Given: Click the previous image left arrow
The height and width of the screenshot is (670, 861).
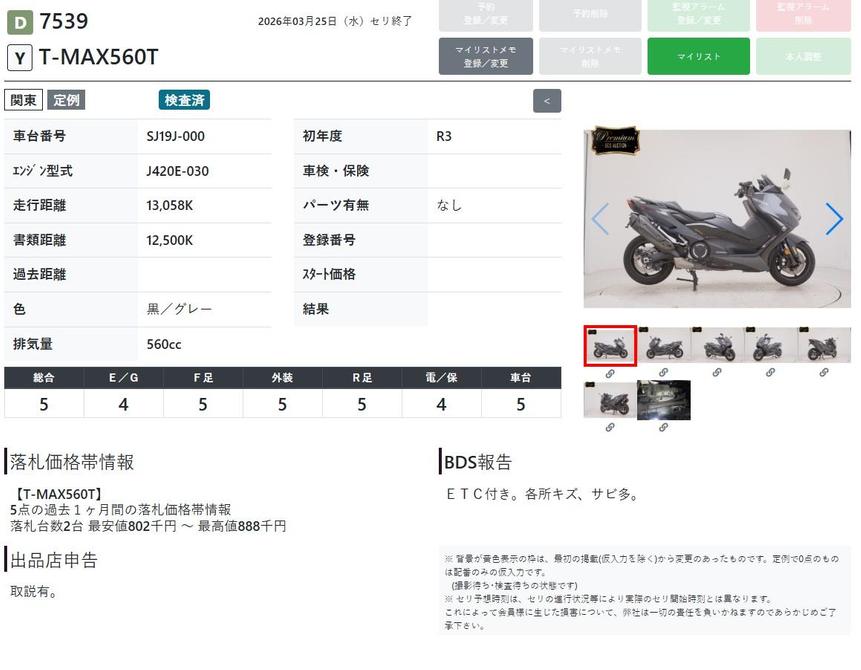Looking at the screenshot, I should tap(600, 218).
